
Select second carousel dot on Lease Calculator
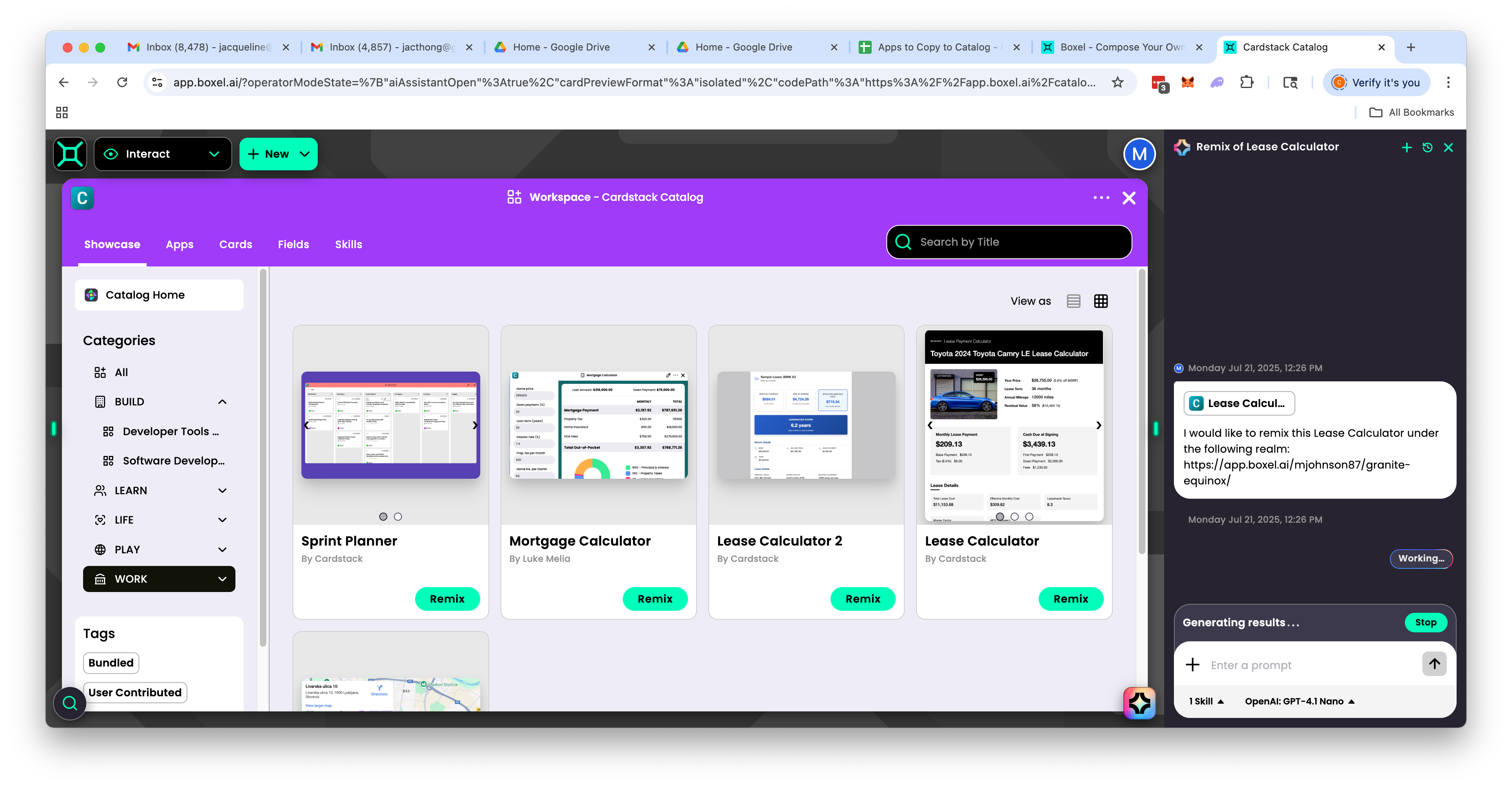pos(1014,517)
